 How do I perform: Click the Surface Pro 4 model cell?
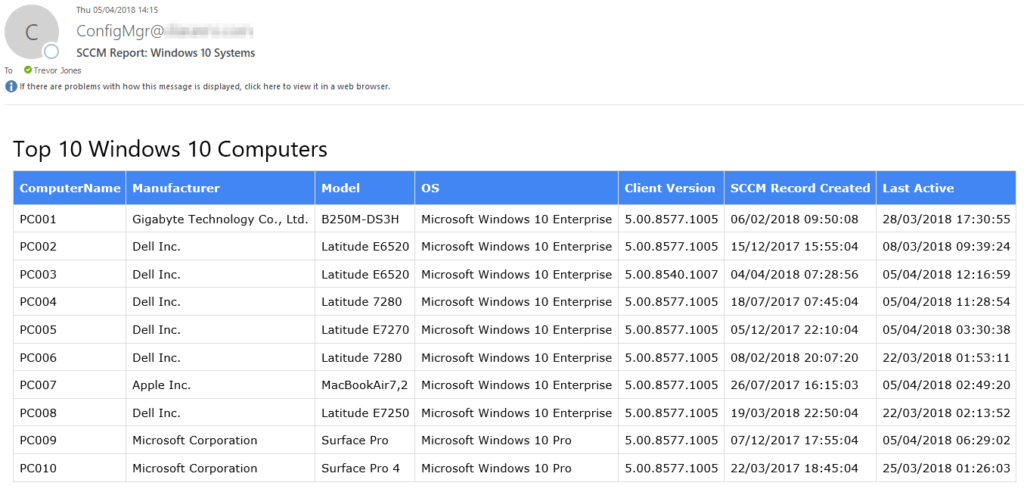(x=365, y=468)
